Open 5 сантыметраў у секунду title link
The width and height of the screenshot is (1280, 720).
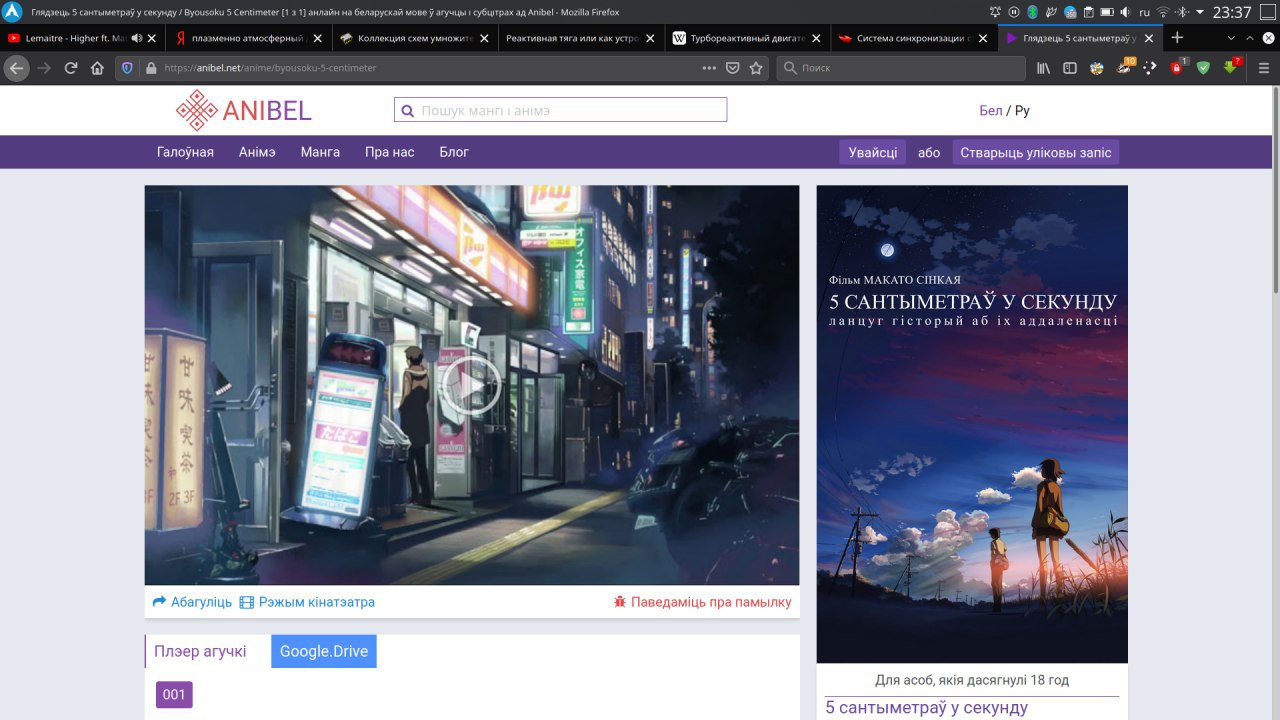coord(926,708)
